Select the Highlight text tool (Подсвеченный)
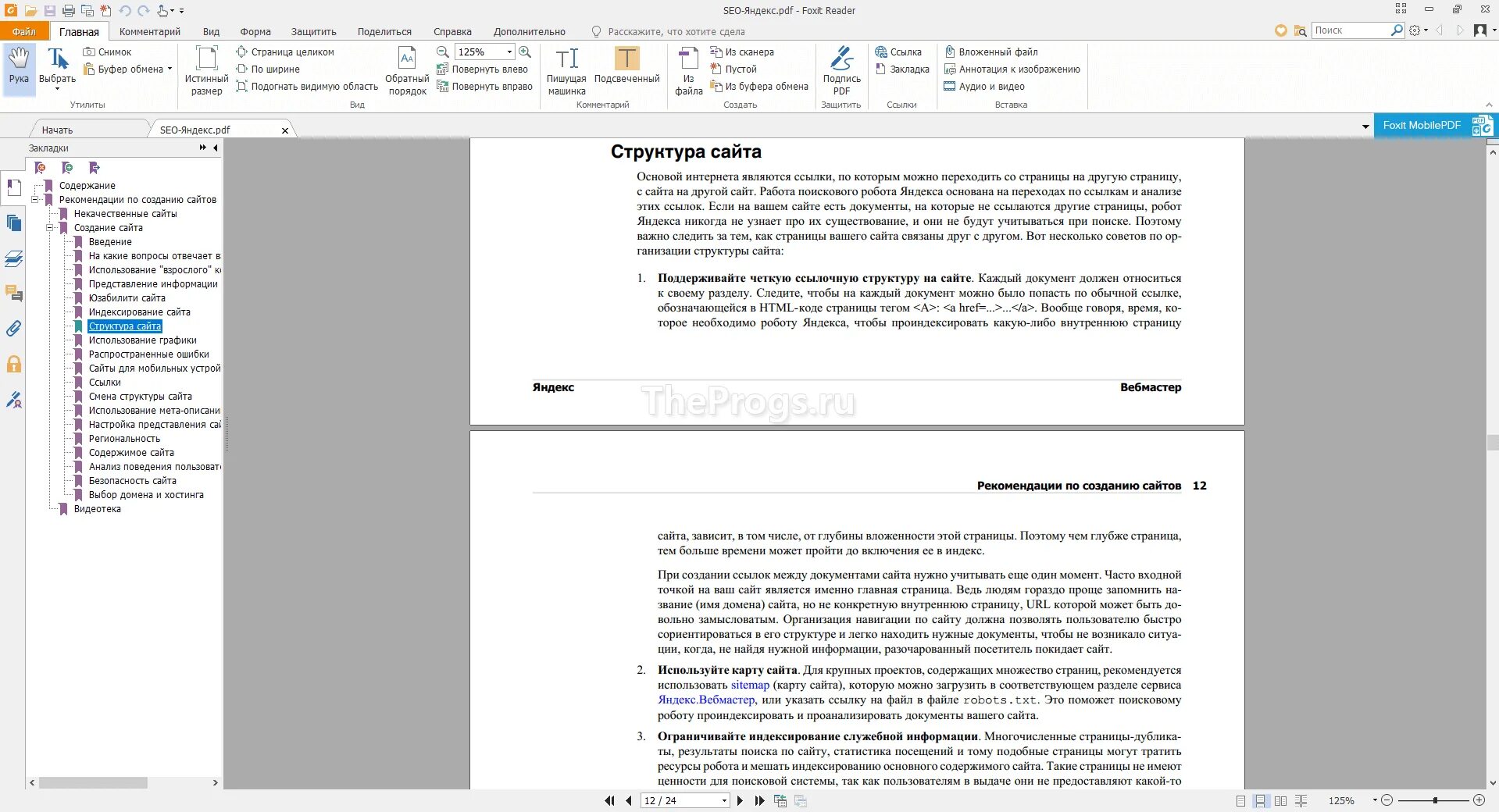 tap(626, 69)
